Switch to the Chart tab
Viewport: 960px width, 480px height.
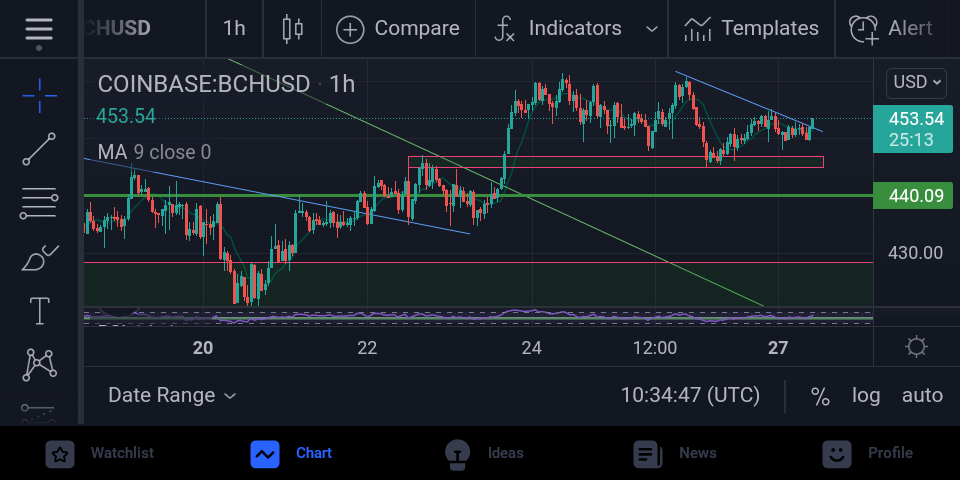pos(291,454)
